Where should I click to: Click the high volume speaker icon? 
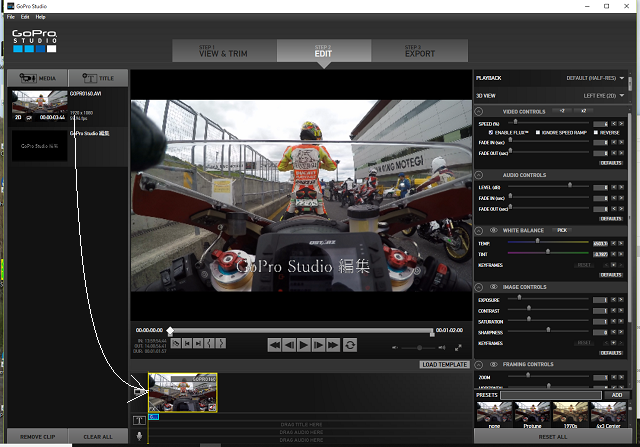click(x=442, y=347)
